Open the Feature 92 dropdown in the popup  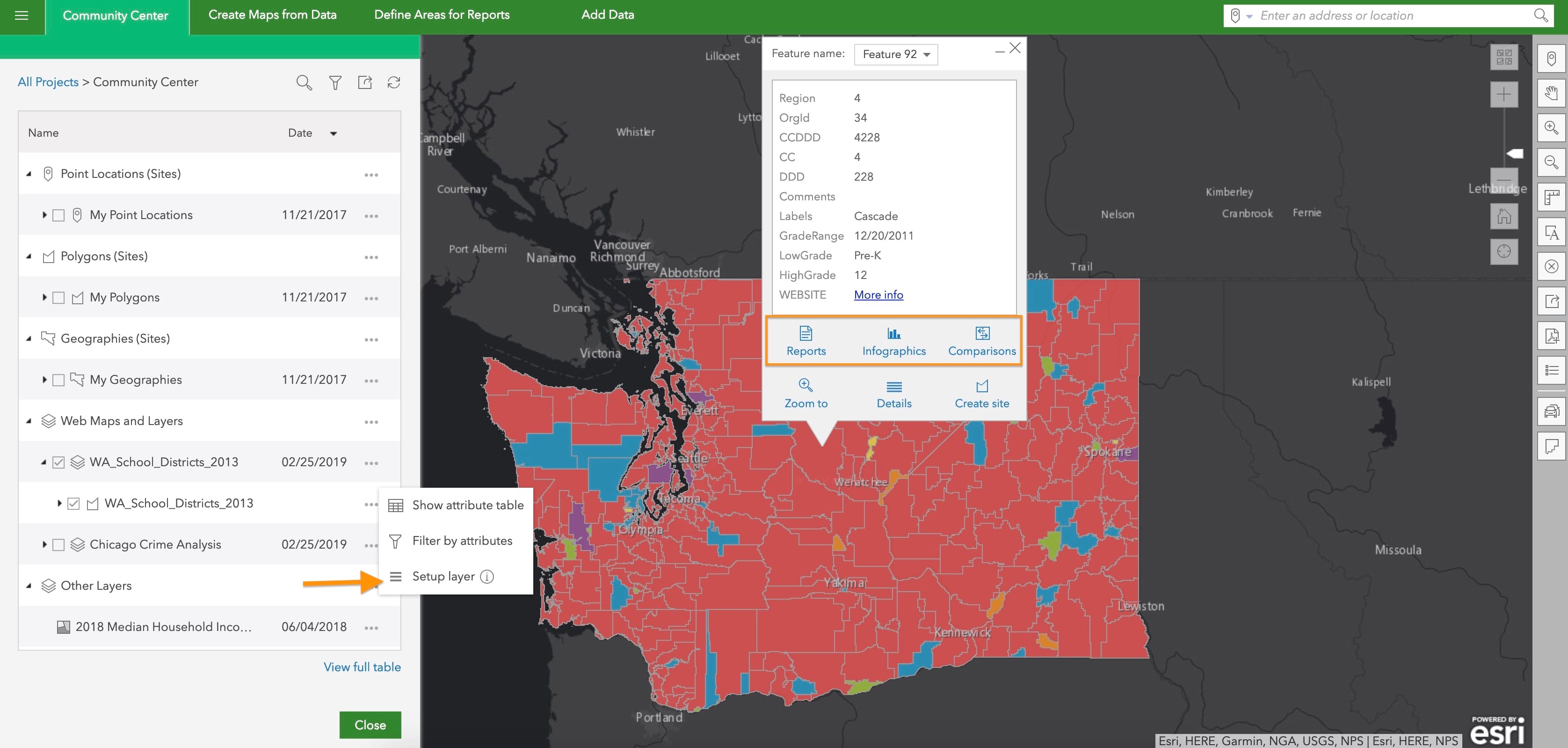(895, 54)
